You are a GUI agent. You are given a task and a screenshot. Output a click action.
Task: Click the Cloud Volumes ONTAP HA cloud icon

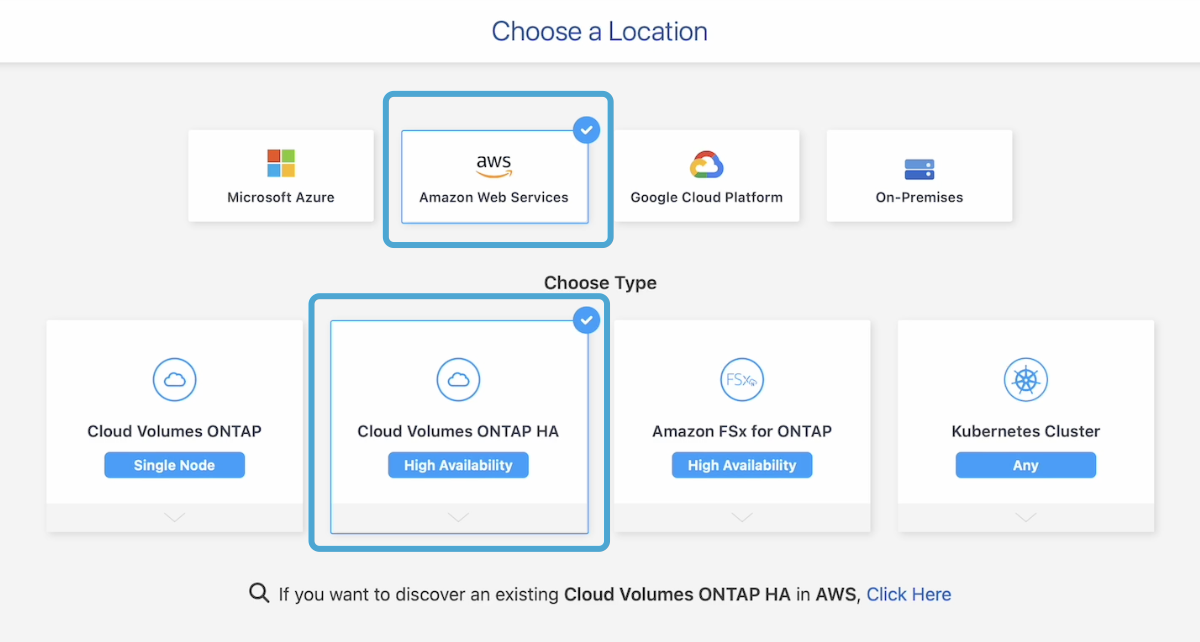pos(458,379)
